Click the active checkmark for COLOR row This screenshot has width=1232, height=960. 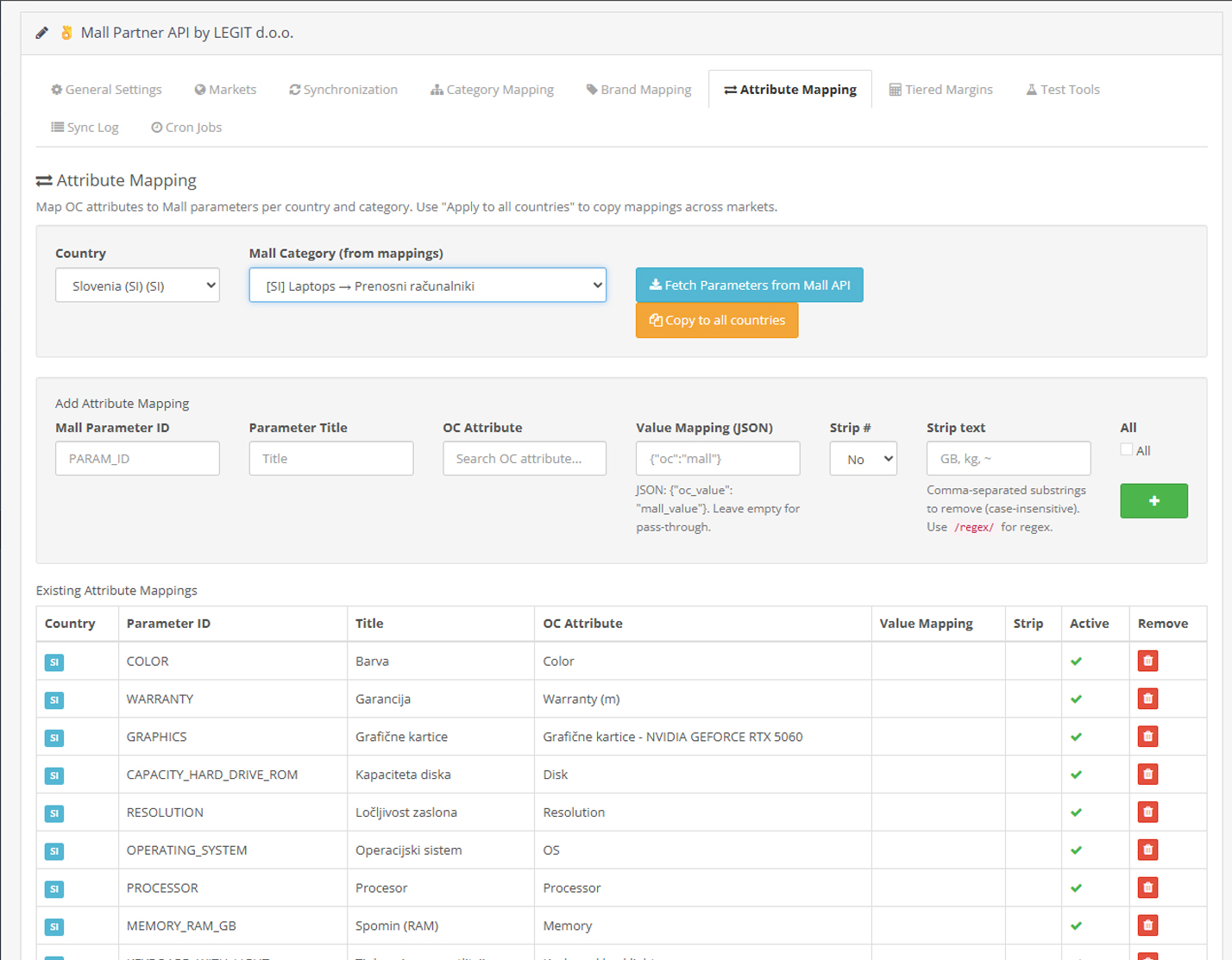click(1076, 662)
